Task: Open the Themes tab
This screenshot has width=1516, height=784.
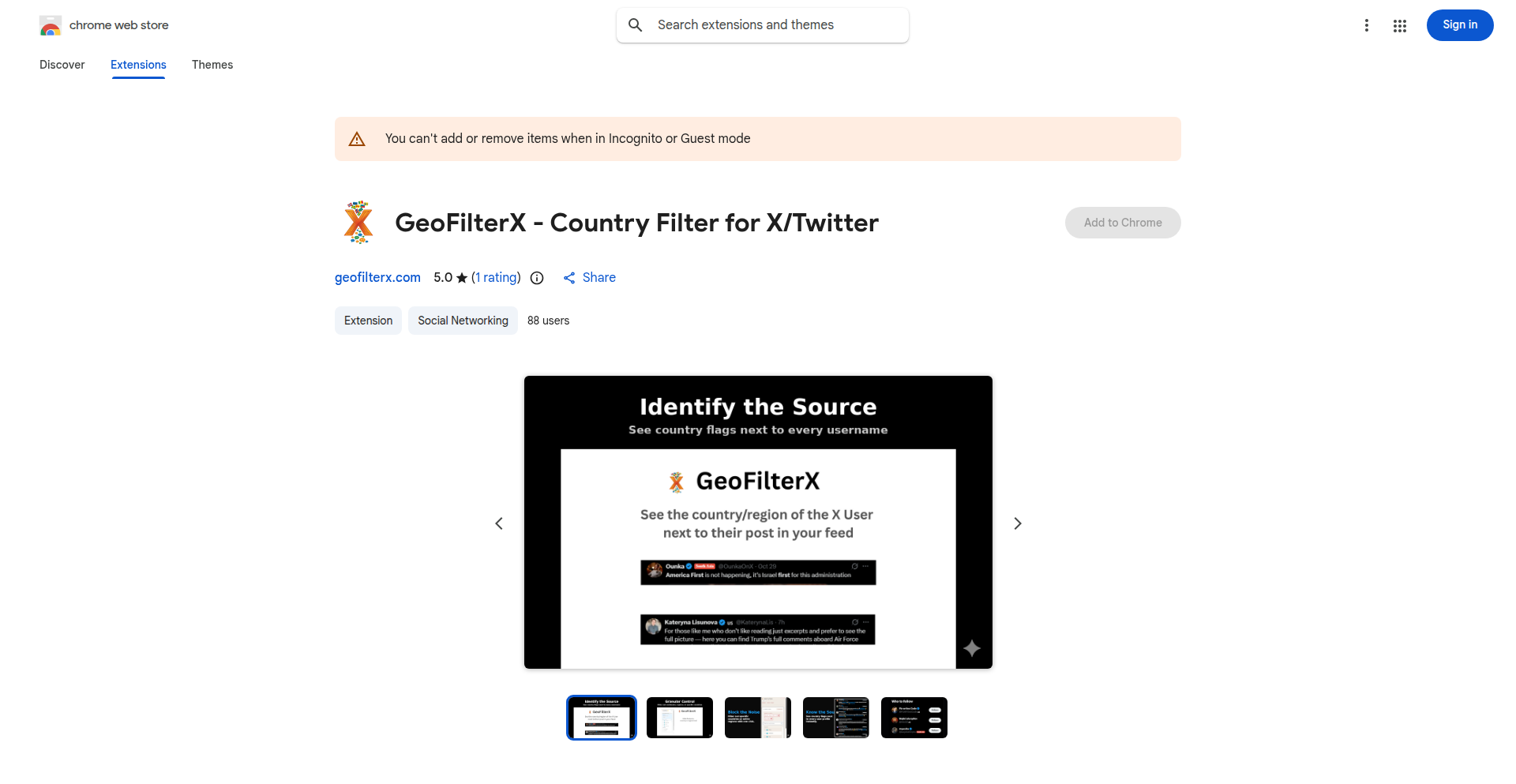Action: point(212,65)
